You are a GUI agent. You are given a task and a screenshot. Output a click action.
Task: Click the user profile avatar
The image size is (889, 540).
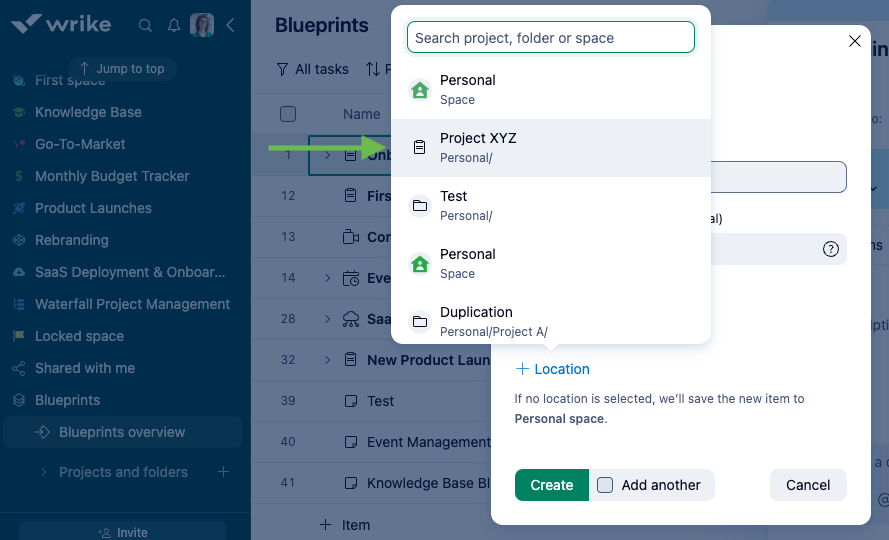tap(202, 25)
